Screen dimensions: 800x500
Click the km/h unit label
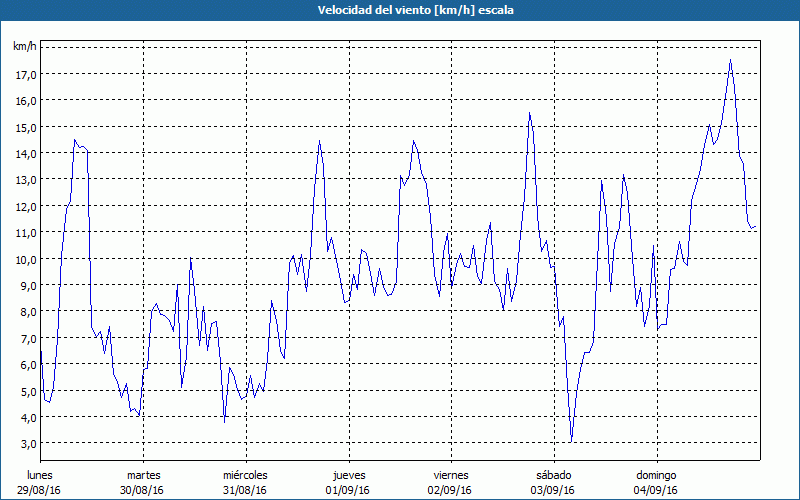click(23, 47)
